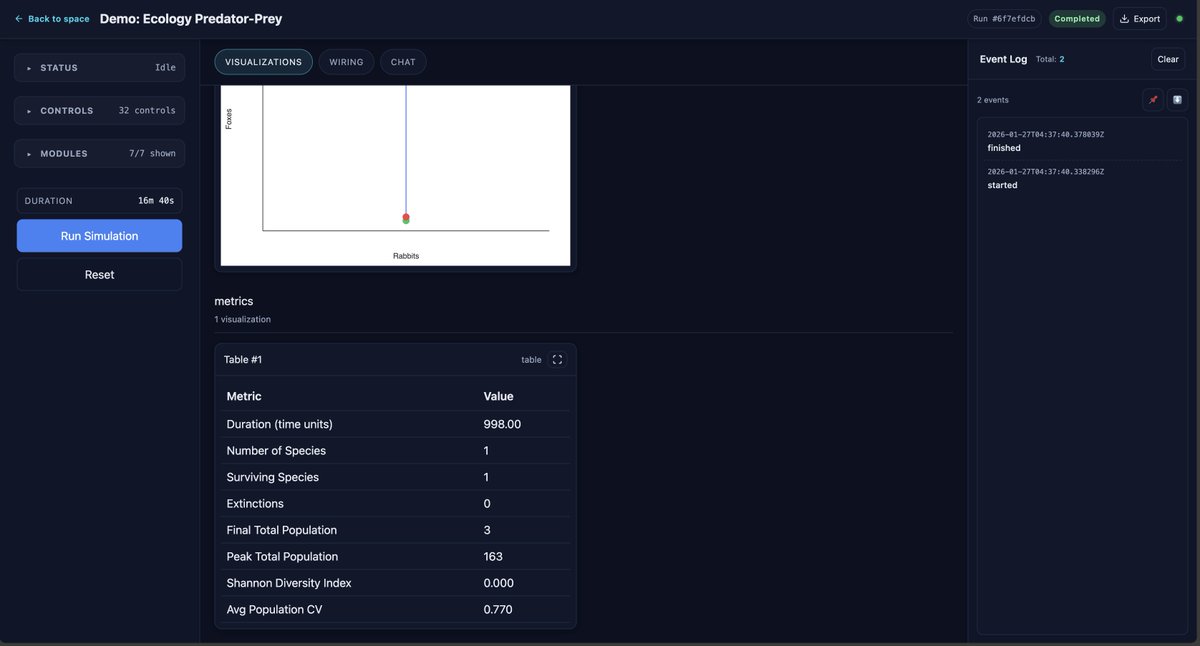Click the Foxes vs Rabbits phase plot

[395, 175]
